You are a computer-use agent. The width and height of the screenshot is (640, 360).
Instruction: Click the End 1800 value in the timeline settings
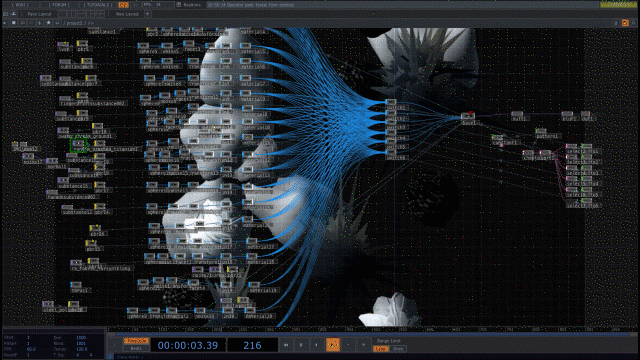click(81, 338)
